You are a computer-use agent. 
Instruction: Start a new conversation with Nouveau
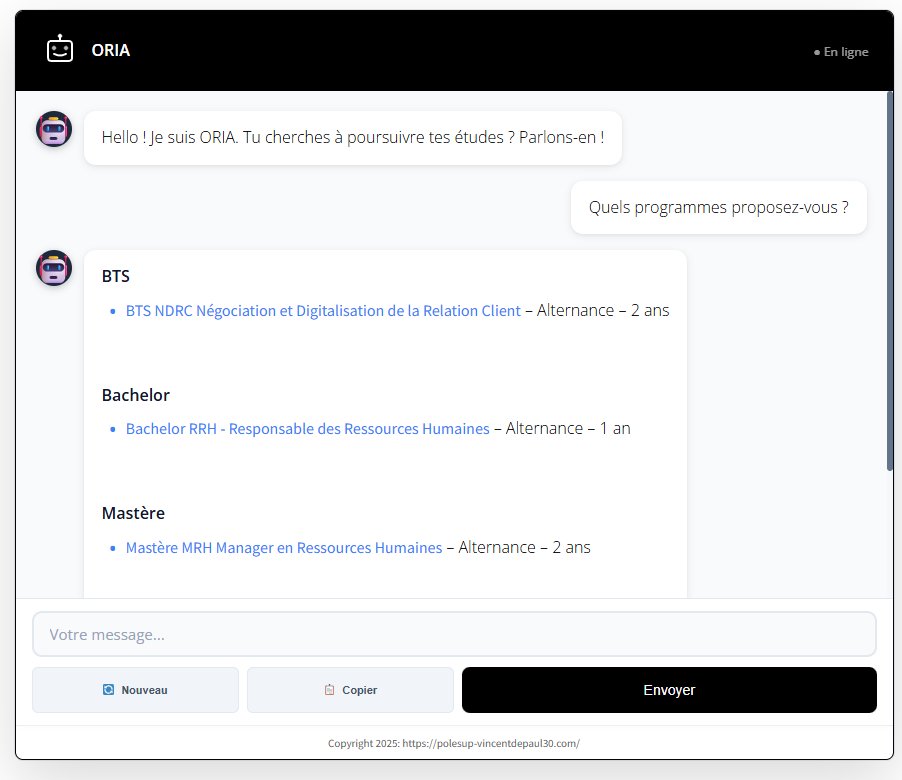click(135, 690)
